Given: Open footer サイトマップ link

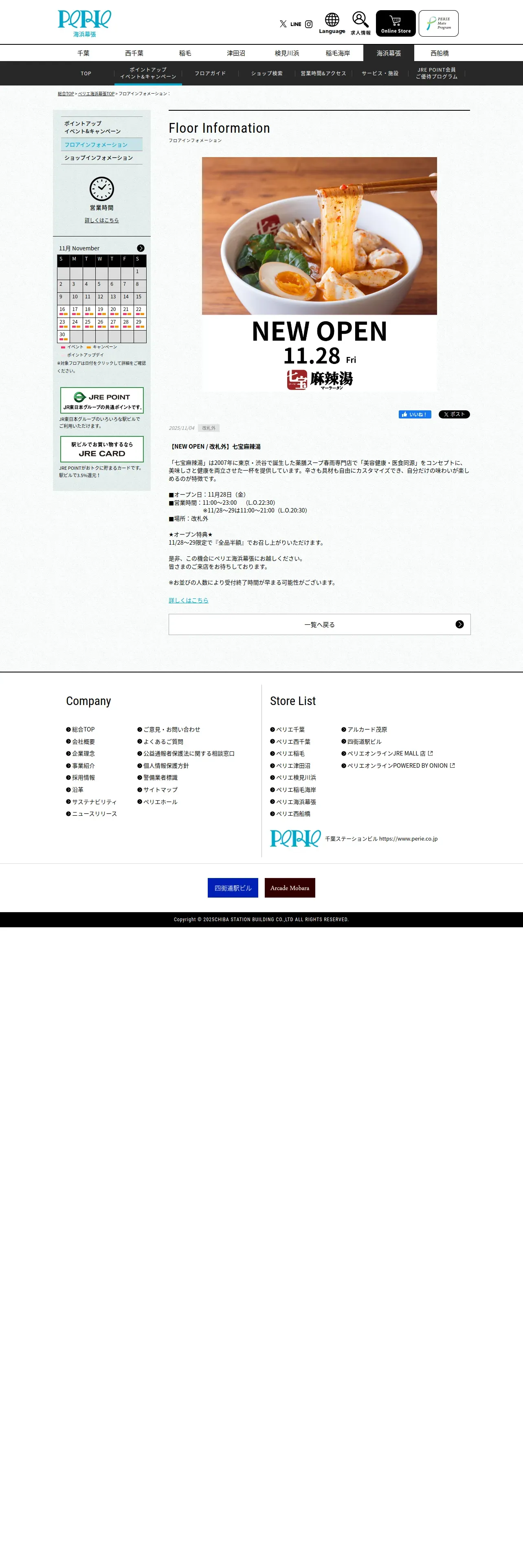Looking at the screenshot, I should [x=157, y=789].
